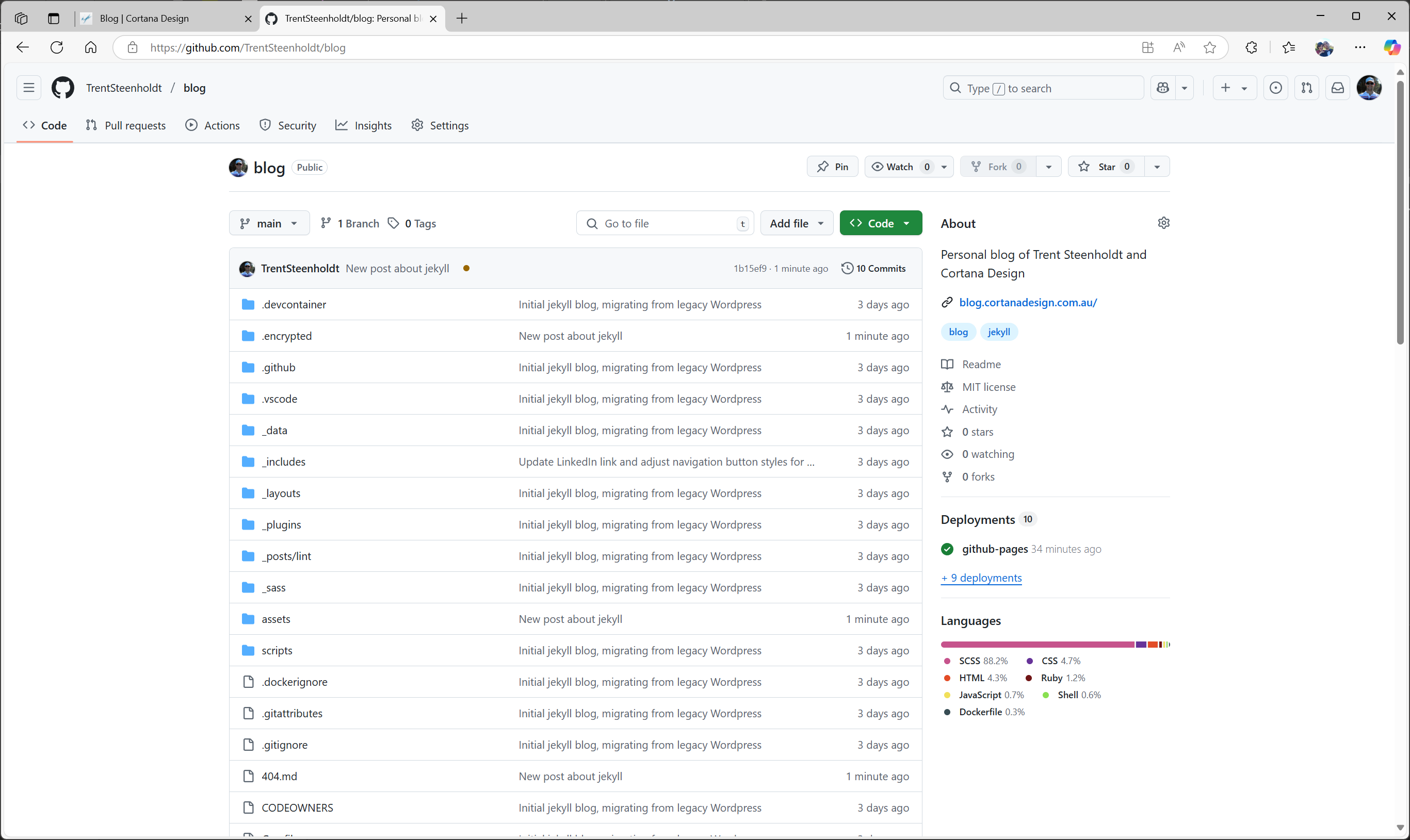Open the GitHub global navigation hamburger menu
The width and height of the screenshot is (1410, 840).
[29, 88]
